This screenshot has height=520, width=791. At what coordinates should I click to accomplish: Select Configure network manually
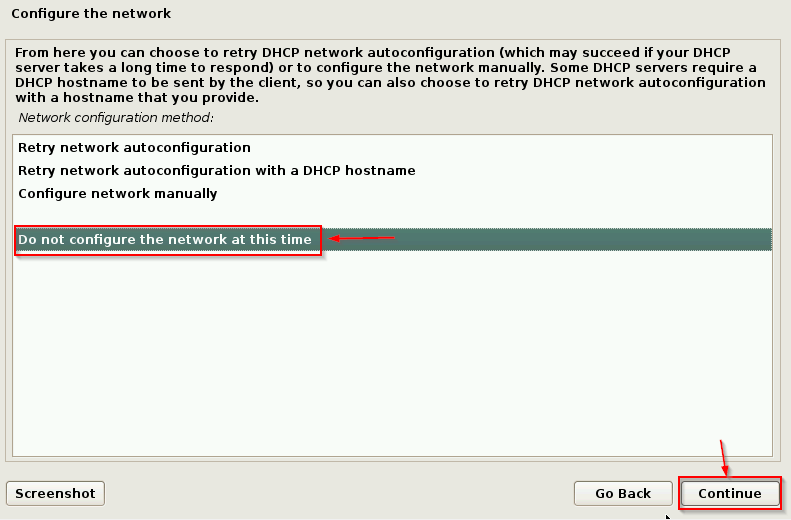pyautogui.click(x=392, y=194)
